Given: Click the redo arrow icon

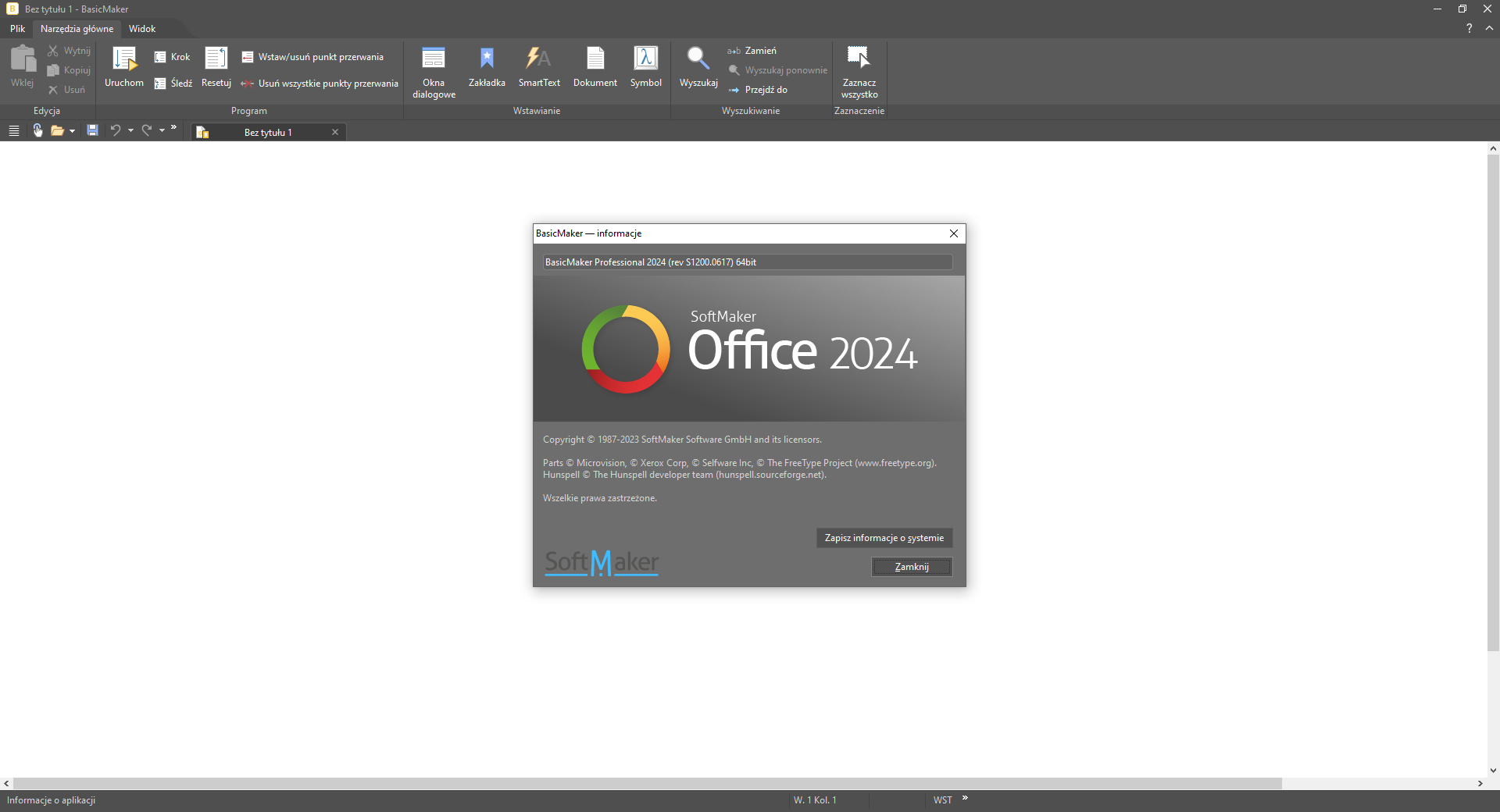Looking at the screenshot, I should tap(147, 131).
